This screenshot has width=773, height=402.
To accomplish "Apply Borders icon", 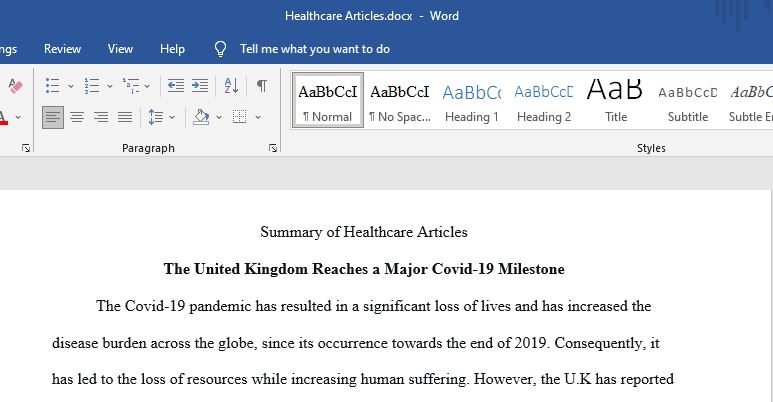I will (240, 117).
